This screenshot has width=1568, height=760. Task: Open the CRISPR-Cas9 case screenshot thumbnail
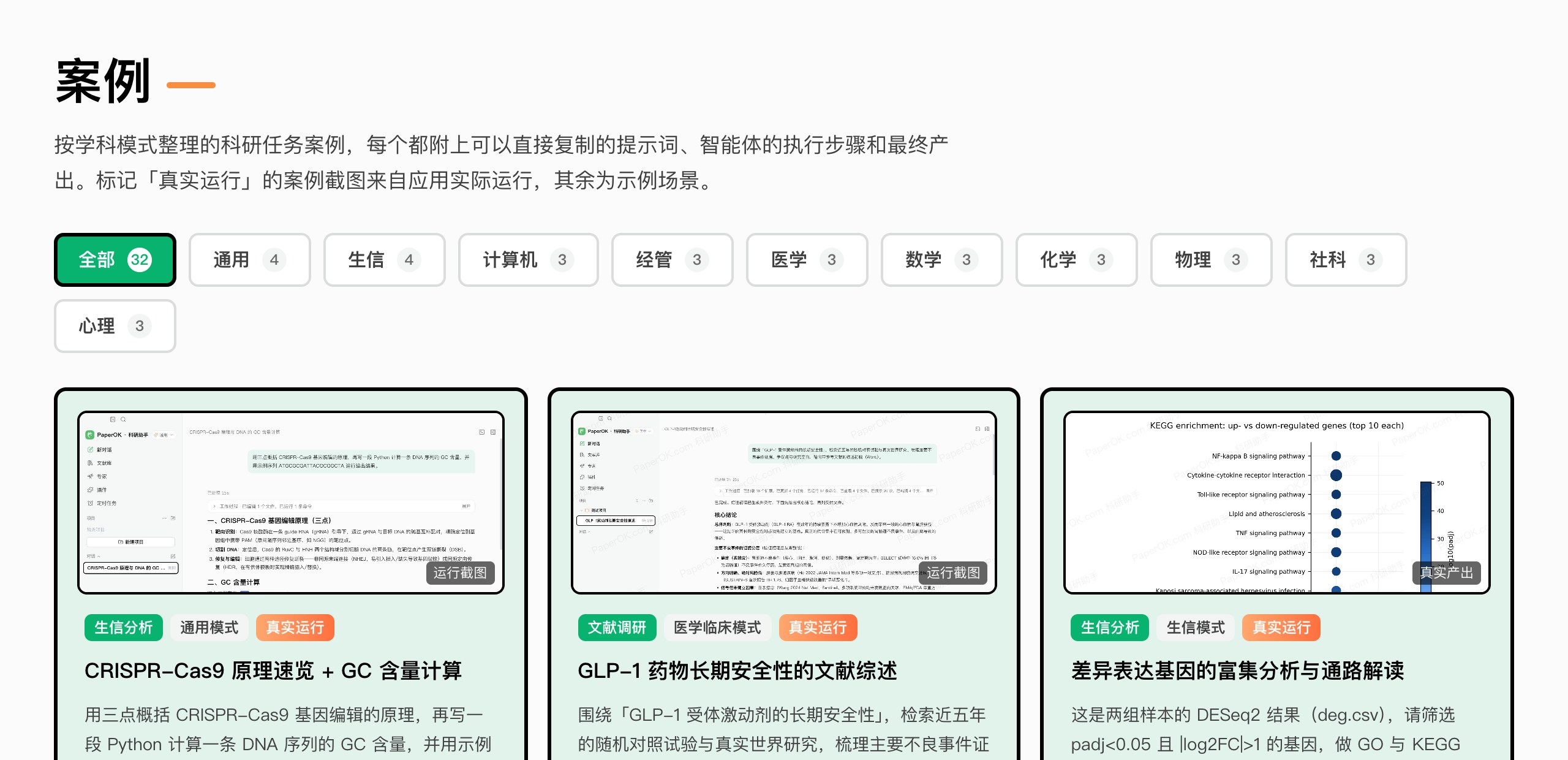click(x=291, y=503)
